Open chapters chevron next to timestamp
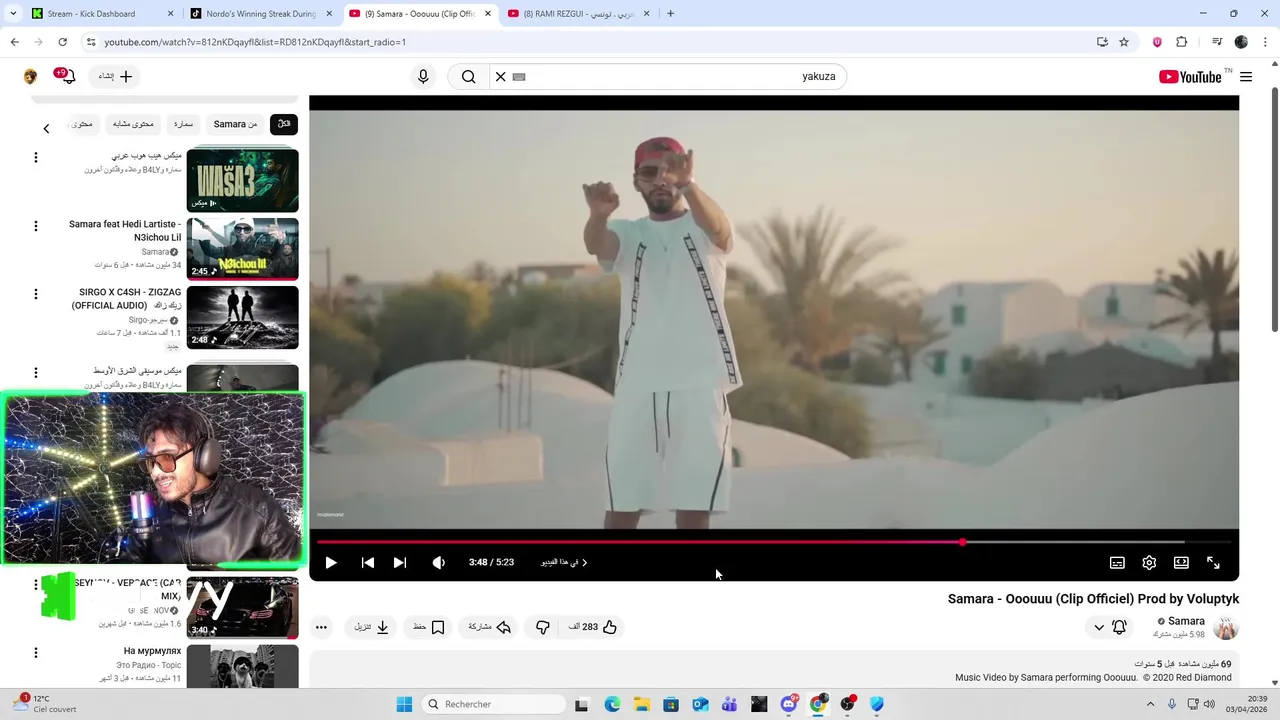Image resolution: width=1280 pixels, height=720 pixels. coord(584,563)
